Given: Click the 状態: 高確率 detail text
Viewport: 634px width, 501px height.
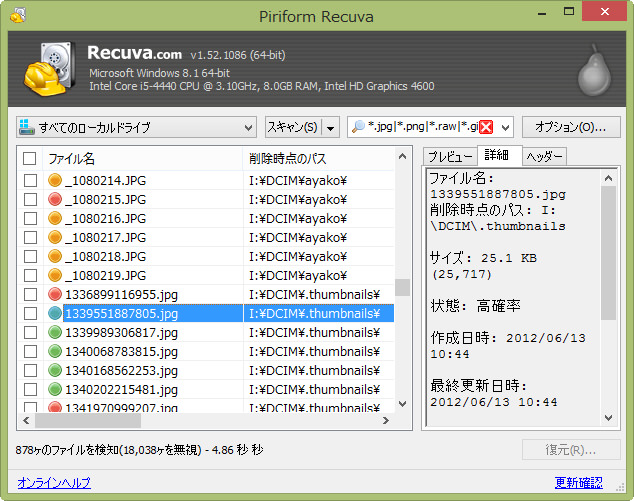Looking at the screenshot, I should tap(475, 306).
